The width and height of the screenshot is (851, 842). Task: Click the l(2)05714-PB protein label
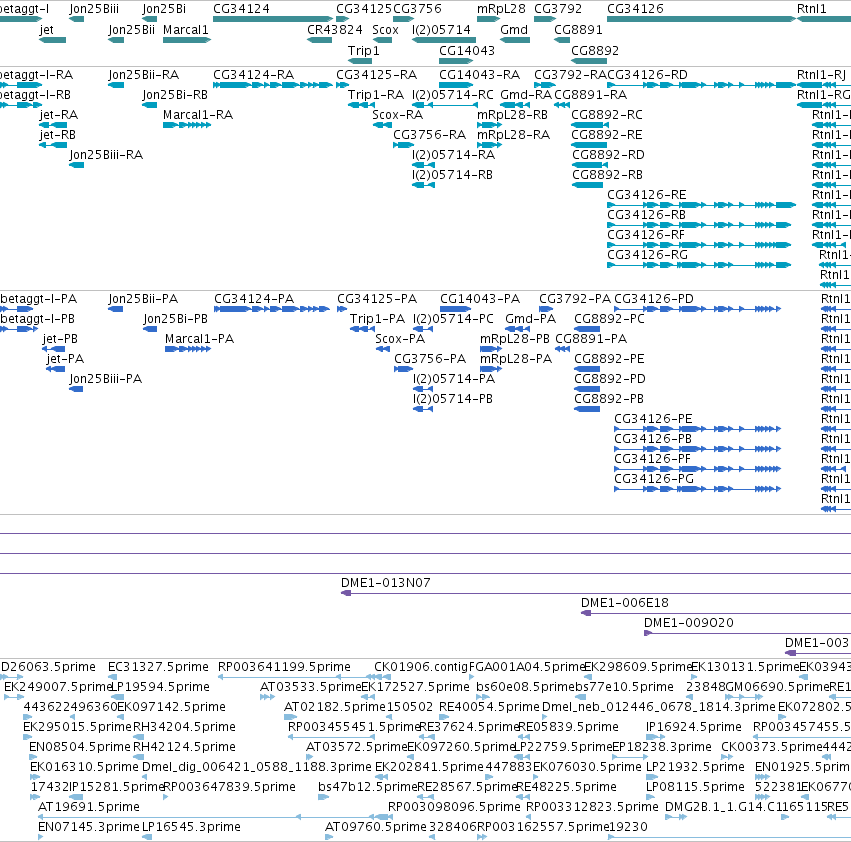coord(453,398)
